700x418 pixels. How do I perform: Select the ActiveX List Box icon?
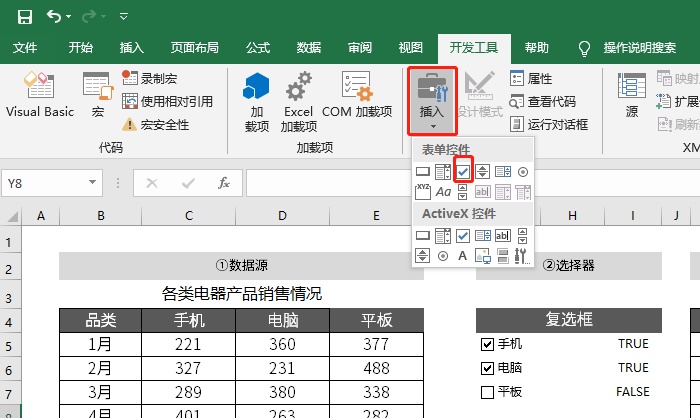click(x=483, y=235)
